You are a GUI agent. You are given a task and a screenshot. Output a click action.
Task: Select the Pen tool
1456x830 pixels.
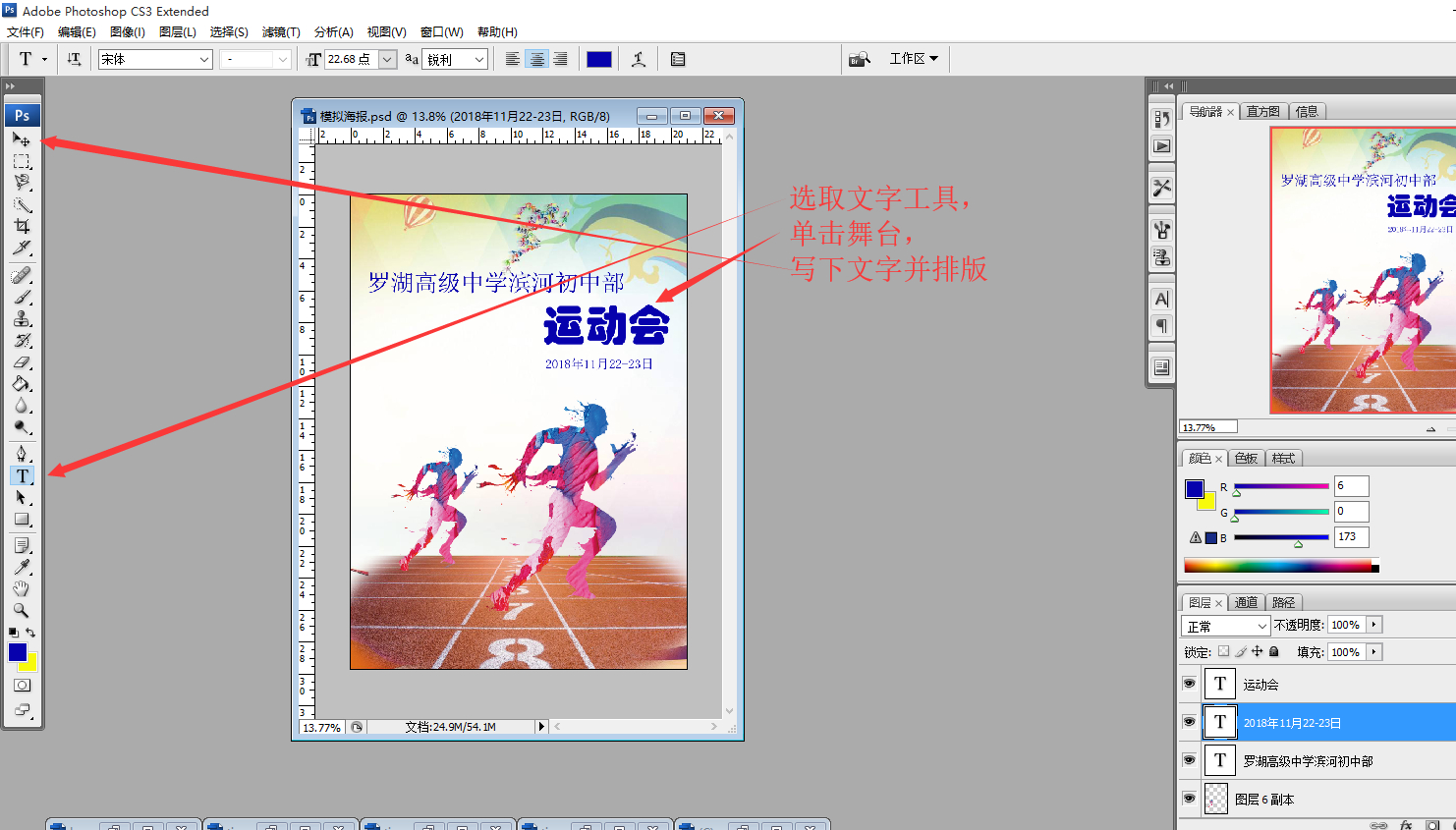[22, 454]
